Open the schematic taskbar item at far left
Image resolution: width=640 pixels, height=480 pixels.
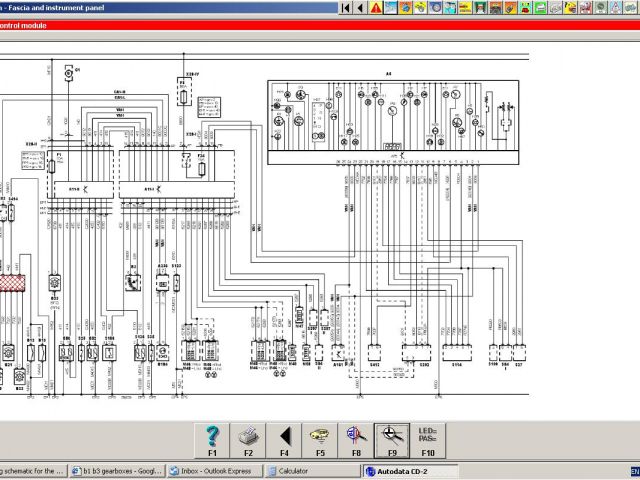[x=33, y=470]
